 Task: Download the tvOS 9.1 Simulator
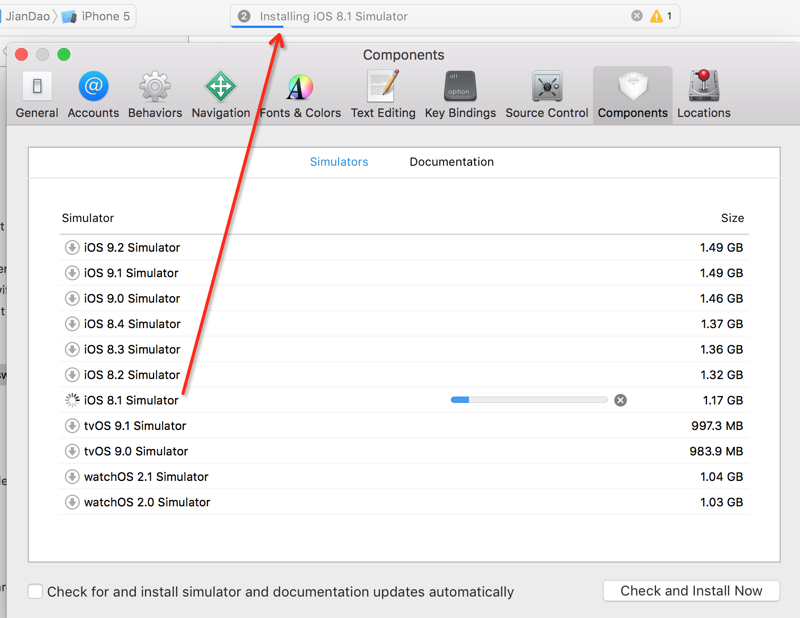click(72, 426)
